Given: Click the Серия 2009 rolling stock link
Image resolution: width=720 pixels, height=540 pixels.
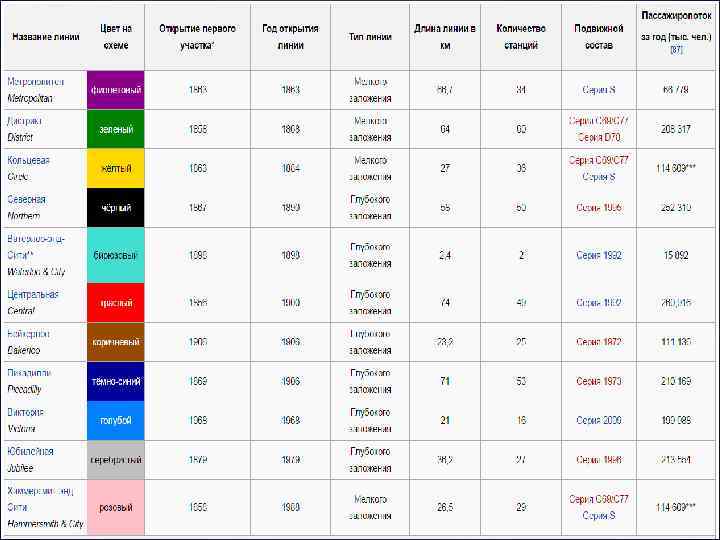Looking at the screenshot, I should tap(598, 420).
